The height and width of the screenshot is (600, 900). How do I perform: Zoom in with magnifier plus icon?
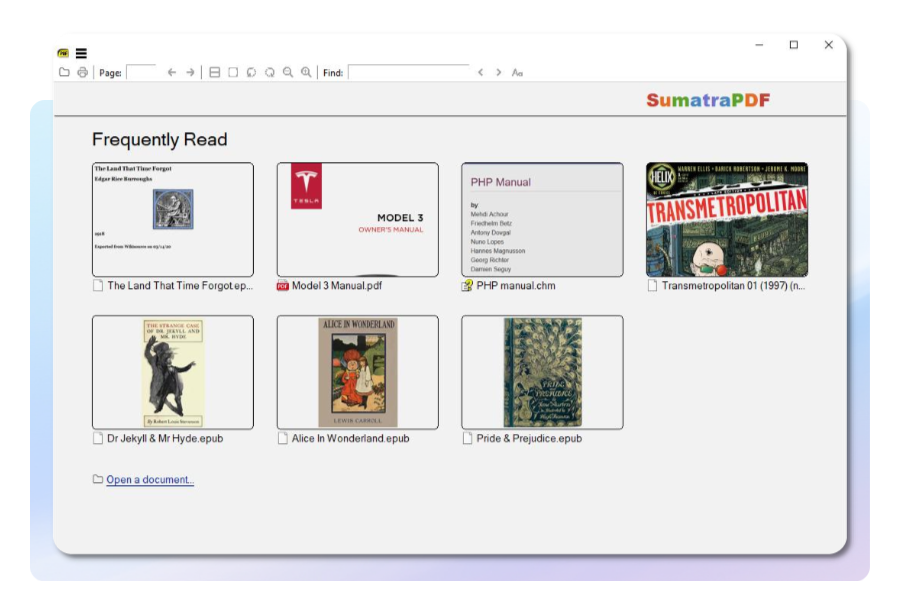(307, 72)
